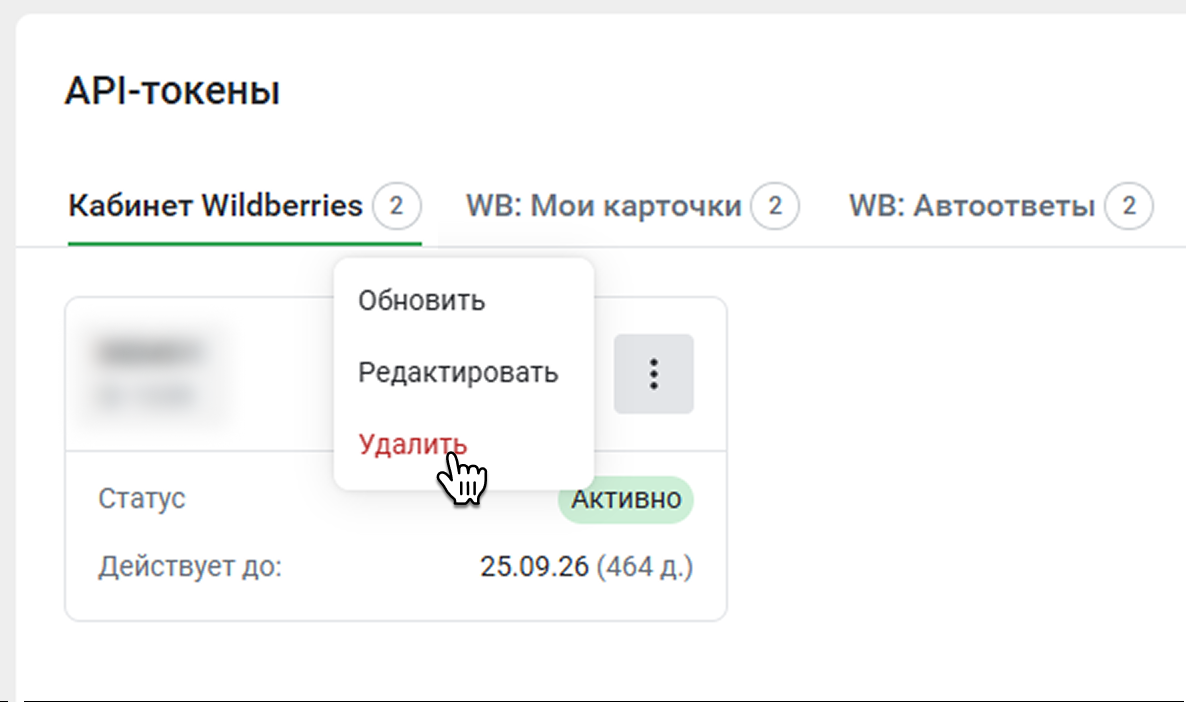Go to the WB: Автоответы tab
This screenshot has width=1186, height=702.
pos(971,207)
